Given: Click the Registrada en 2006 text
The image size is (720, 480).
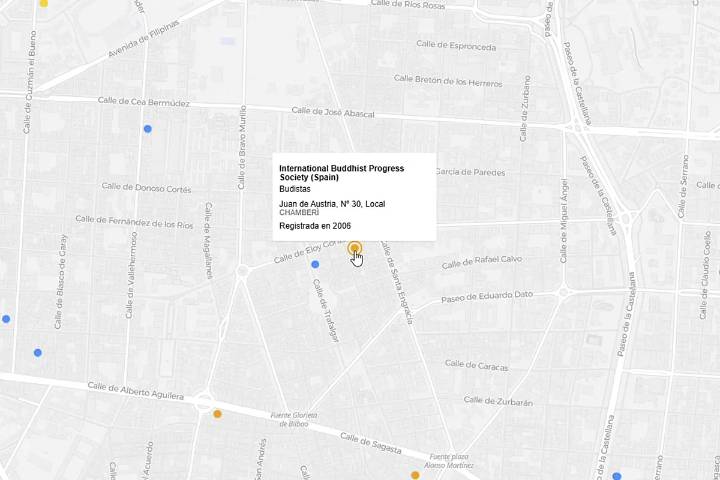Looking at the screenshot, I should pos(315,226).
